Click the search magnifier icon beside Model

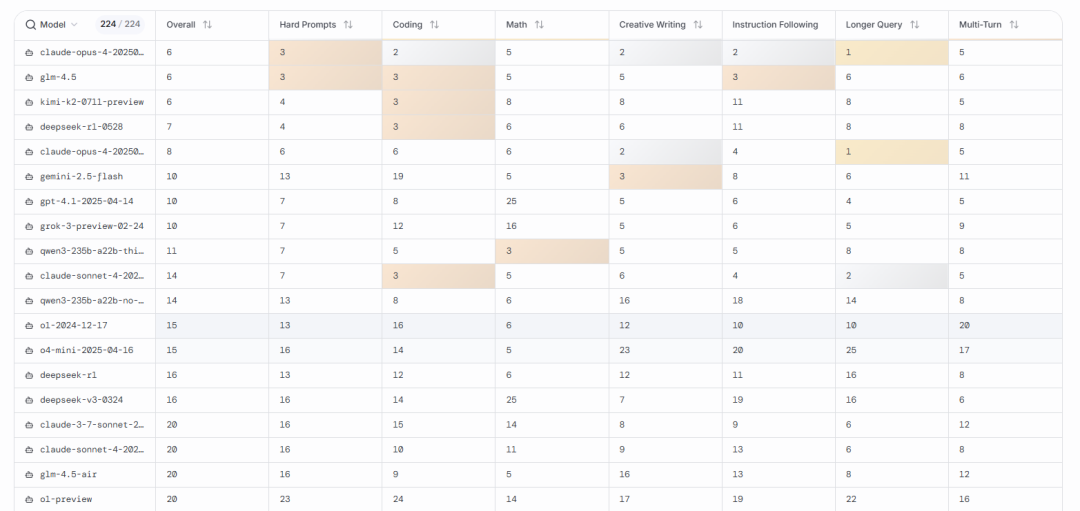tap(31, 24)
